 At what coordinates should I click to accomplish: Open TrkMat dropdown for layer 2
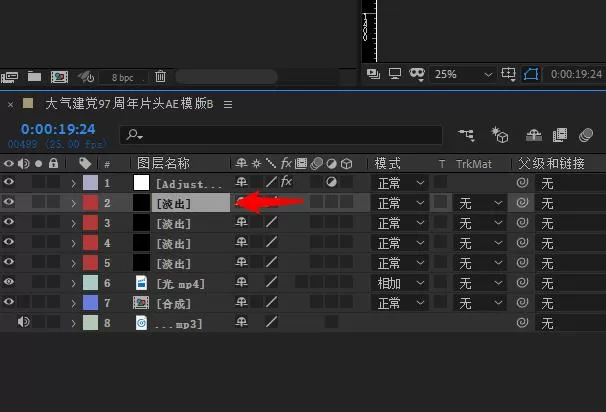pyautogui.click(x=480, y=203)
